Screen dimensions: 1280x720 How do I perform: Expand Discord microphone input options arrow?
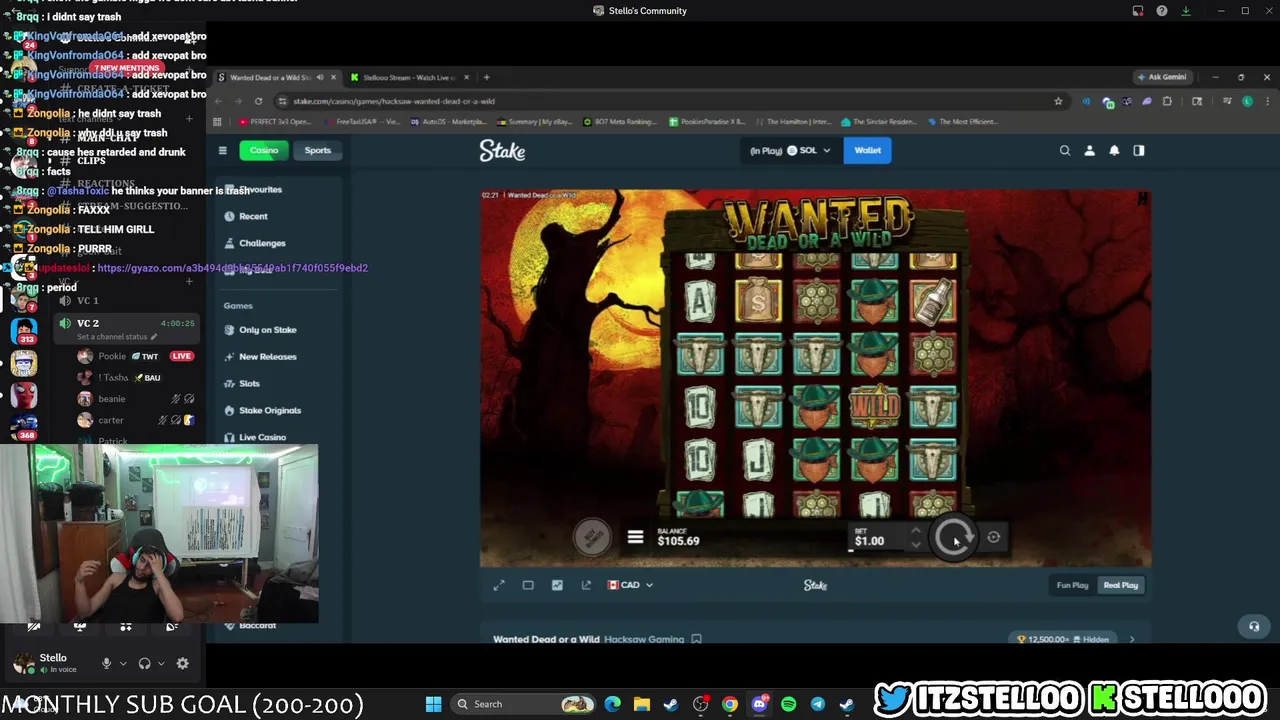click(123, 663)
